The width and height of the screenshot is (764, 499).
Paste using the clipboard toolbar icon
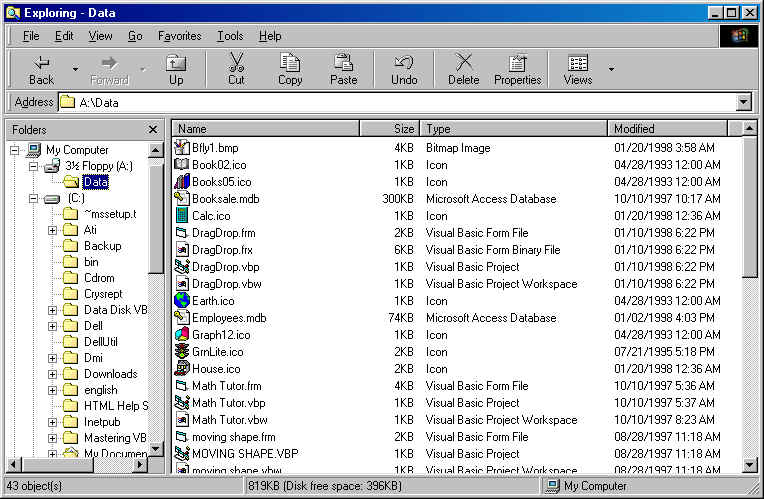[344, 70]
